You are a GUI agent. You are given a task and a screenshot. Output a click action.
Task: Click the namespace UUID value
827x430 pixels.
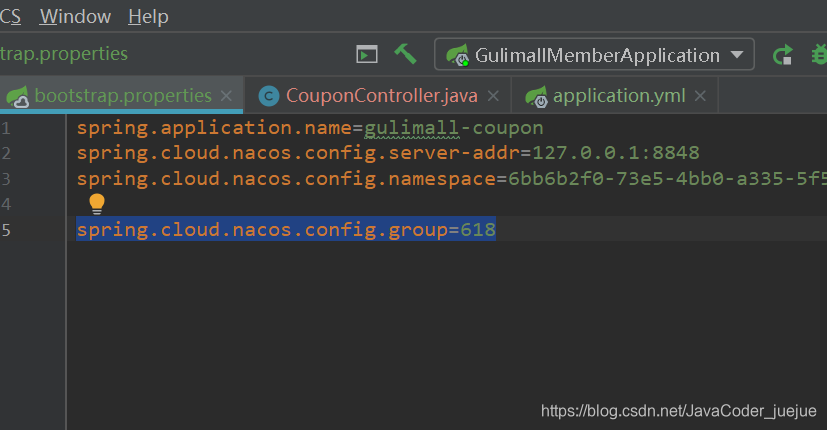coord(667,179)
